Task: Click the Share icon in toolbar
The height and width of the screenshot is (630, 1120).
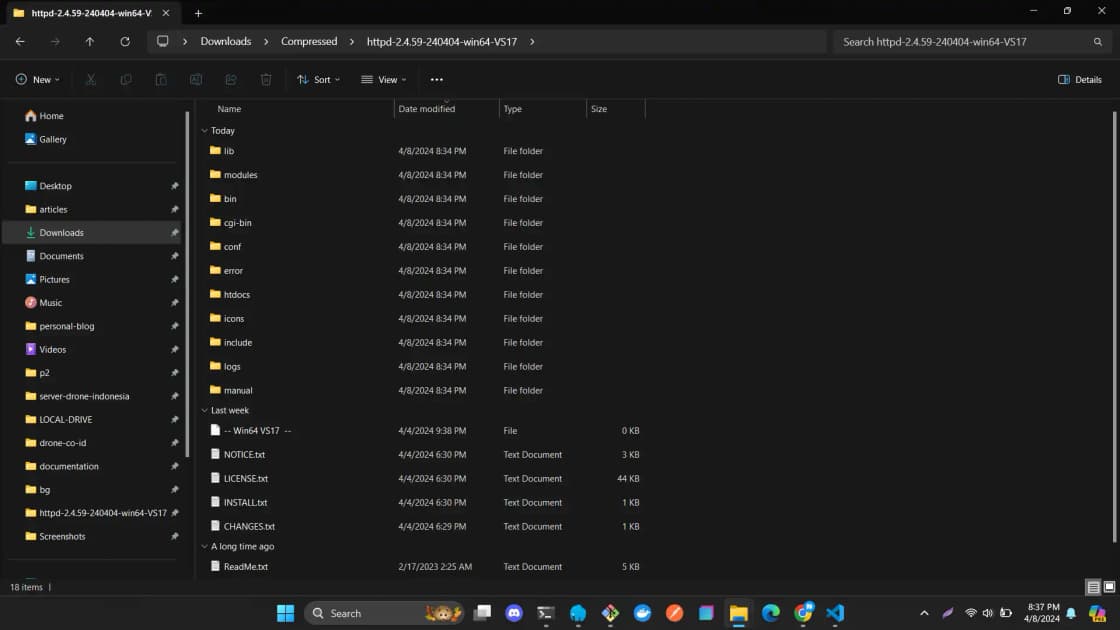Action: (231, 79)
